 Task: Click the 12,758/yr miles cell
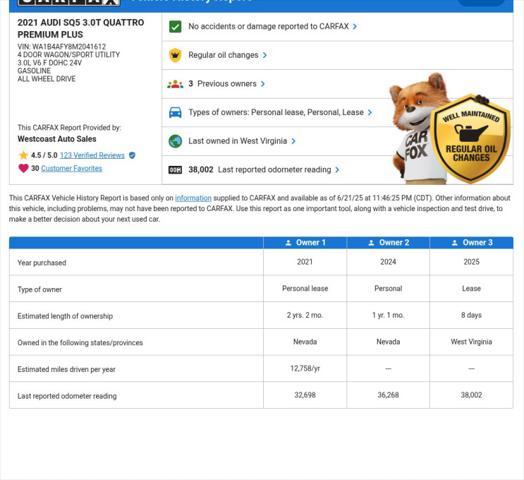point(305,369)
